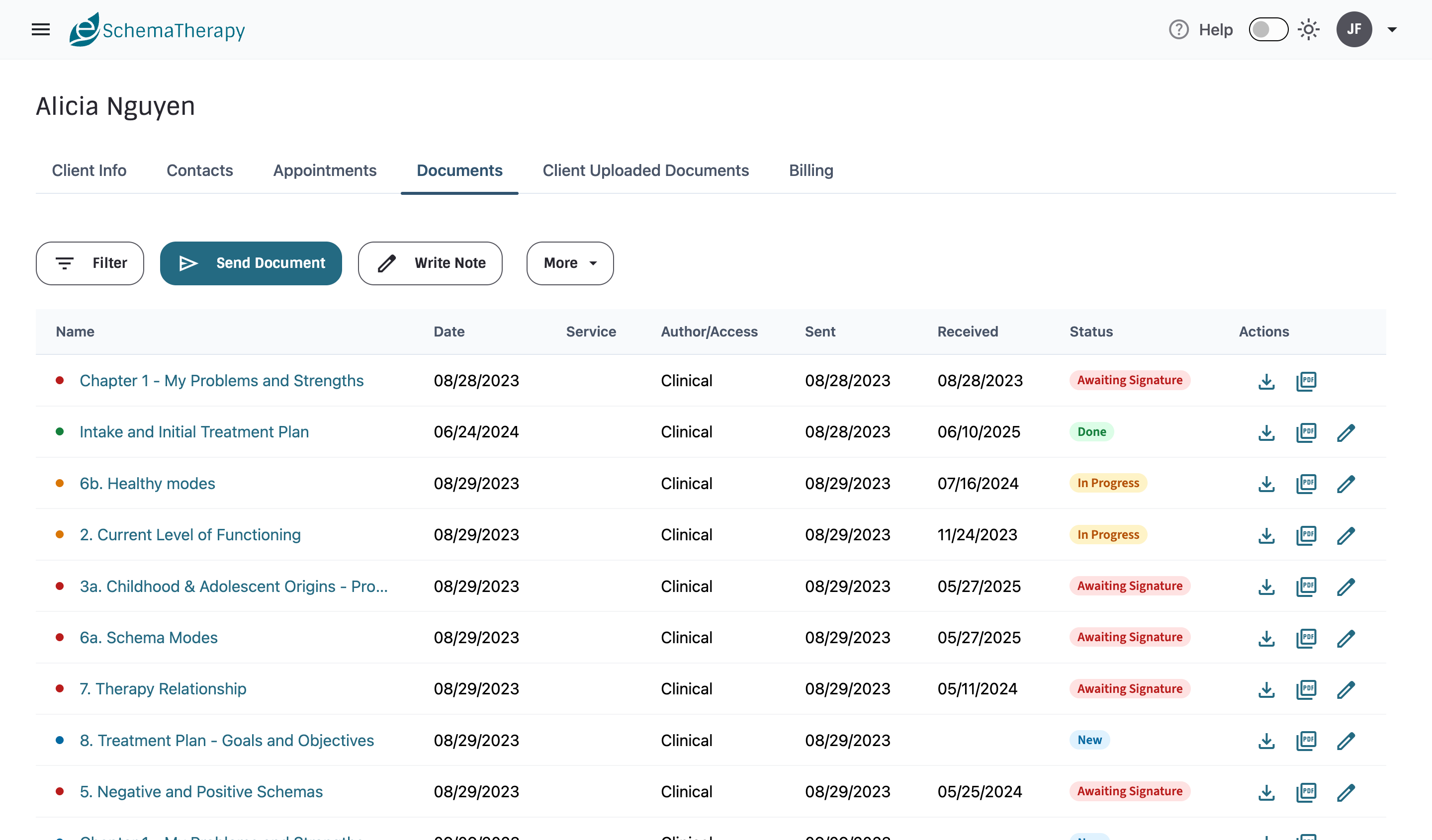The width and height of the screenshot is (1432, 840).
Task: Open PDF of 6b. Healthy modes
Action: [1306, 484]
